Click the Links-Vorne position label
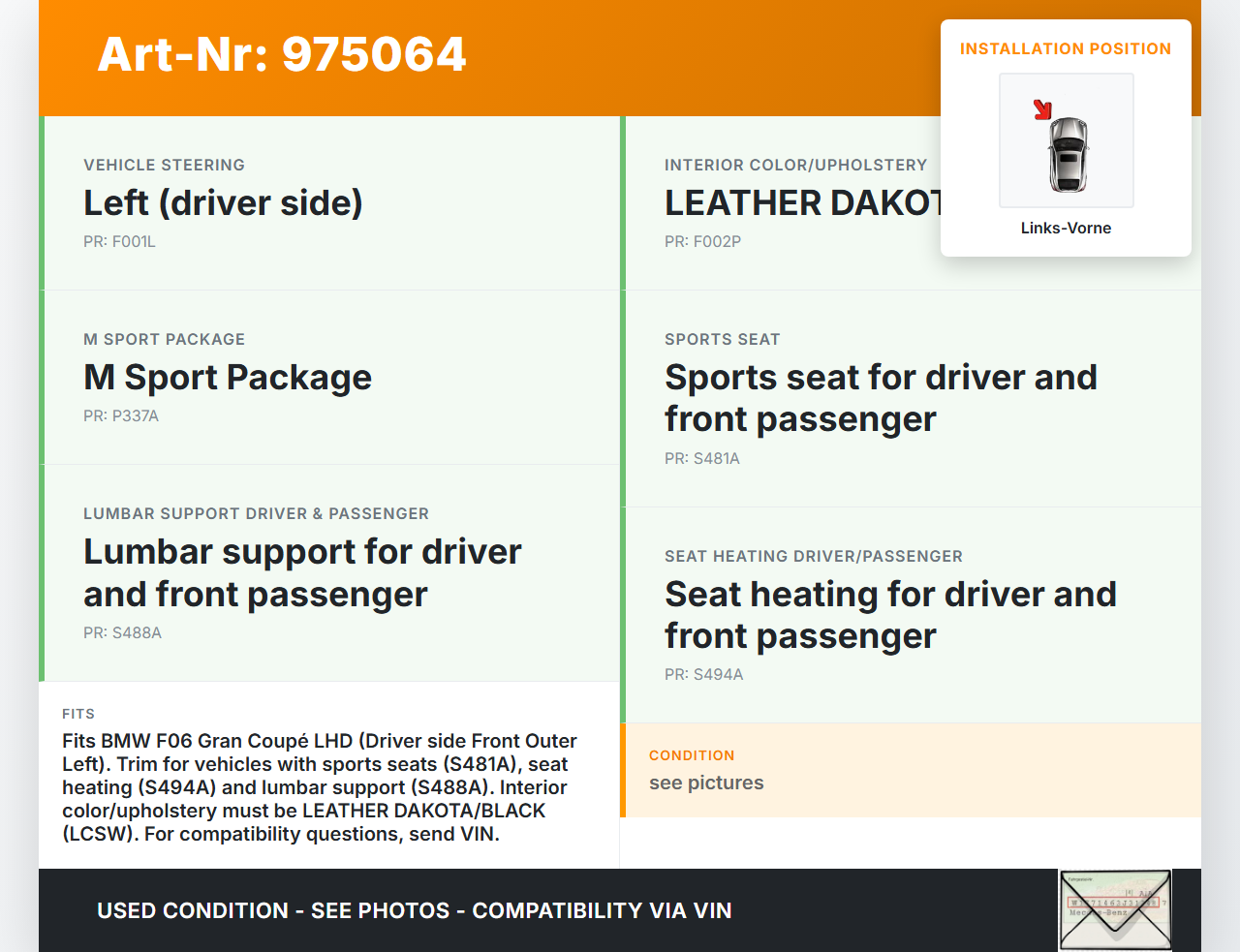The height and width of the screenshot is (952, 1240). (x=1066, y=229)
